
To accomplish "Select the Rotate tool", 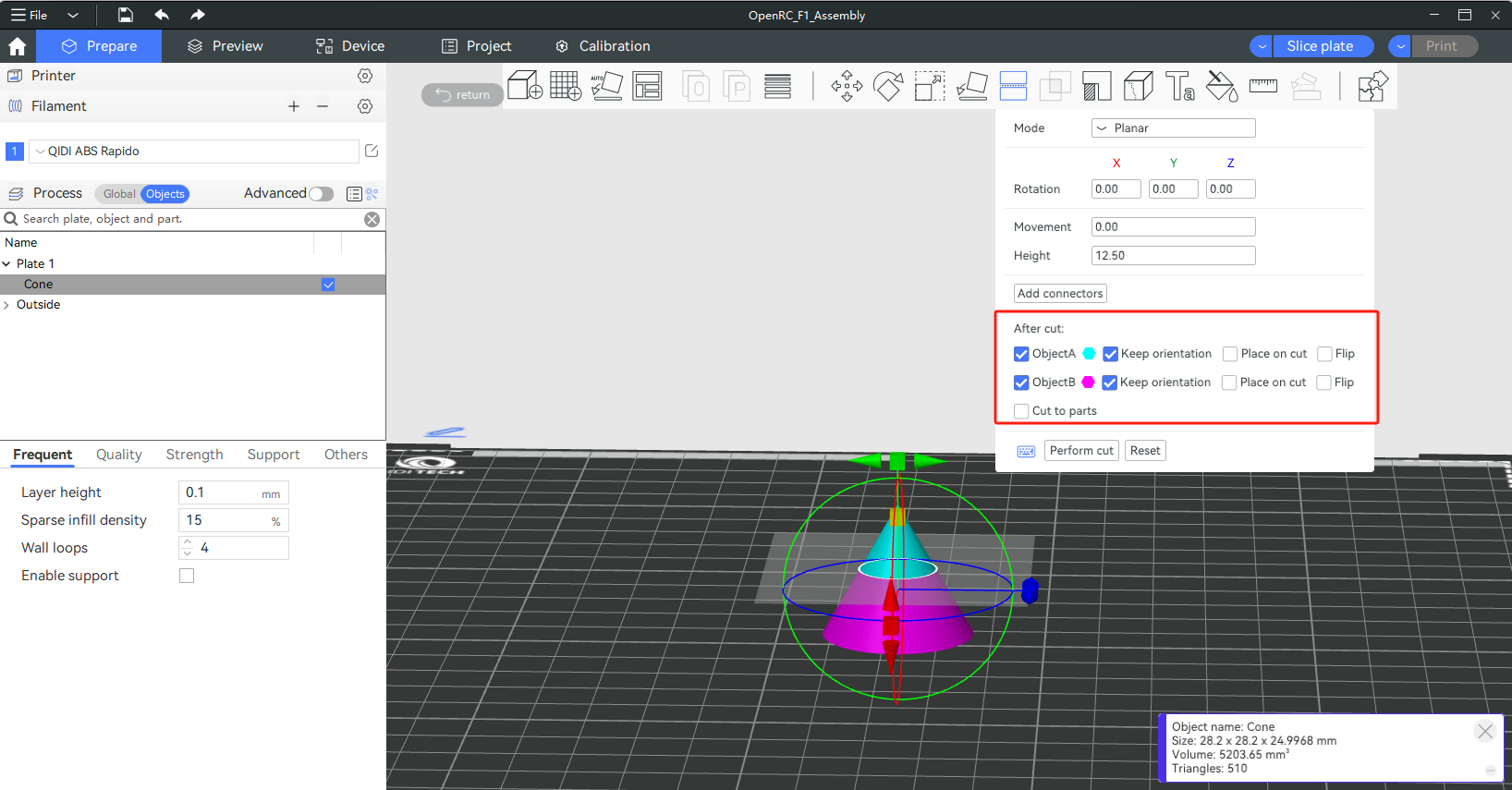I will pyautogui.click(x=888, y=86).
